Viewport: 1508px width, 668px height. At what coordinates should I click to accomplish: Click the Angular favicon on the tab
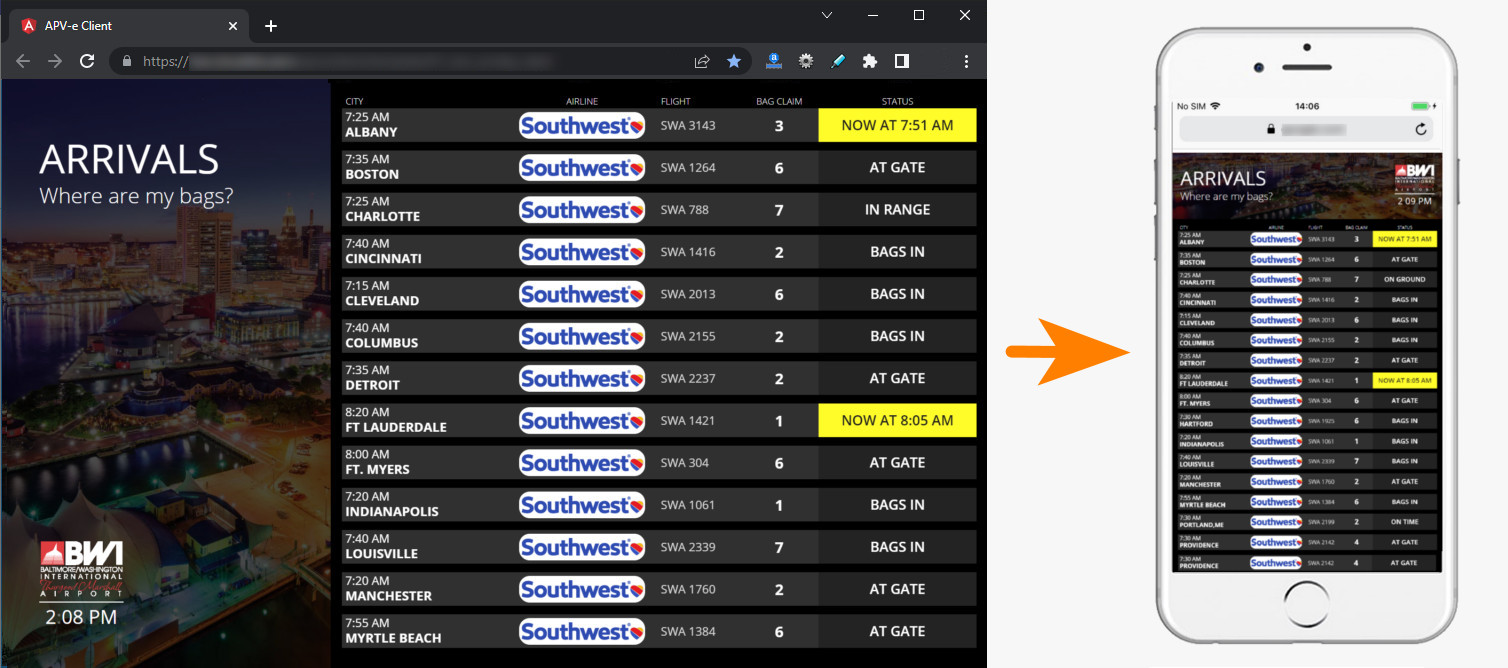[28, 26]
